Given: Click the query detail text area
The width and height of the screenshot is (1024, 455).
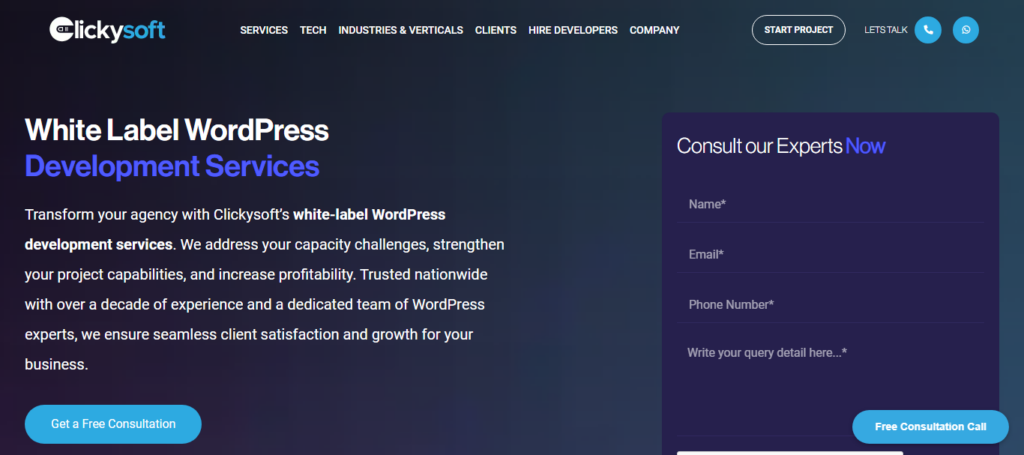Looking at the screenshot, I should (x=831, y=386).
